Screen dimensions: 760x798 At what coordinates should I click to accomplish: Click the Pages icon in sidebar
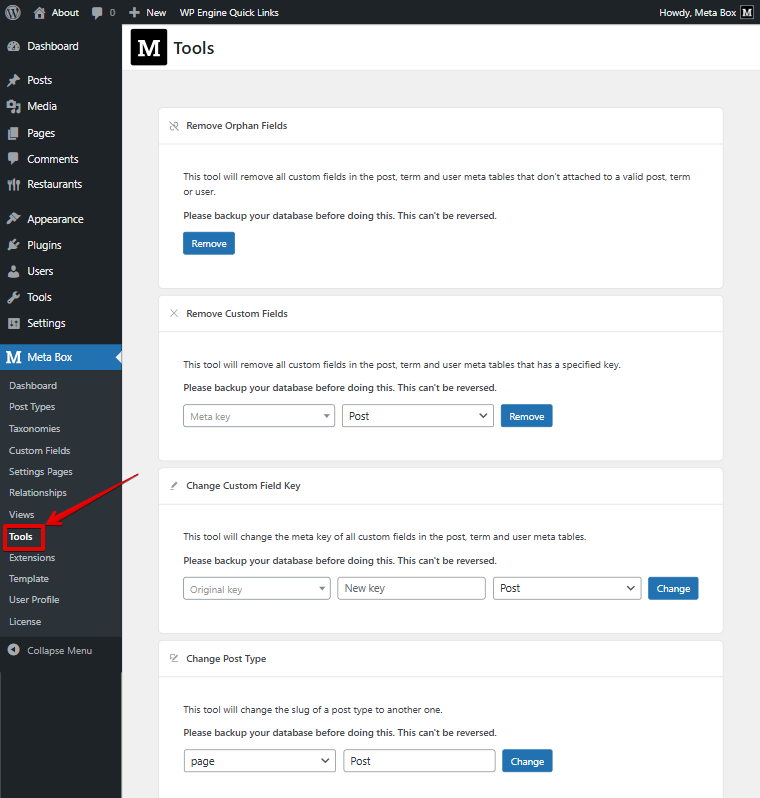tap(14, 133)
